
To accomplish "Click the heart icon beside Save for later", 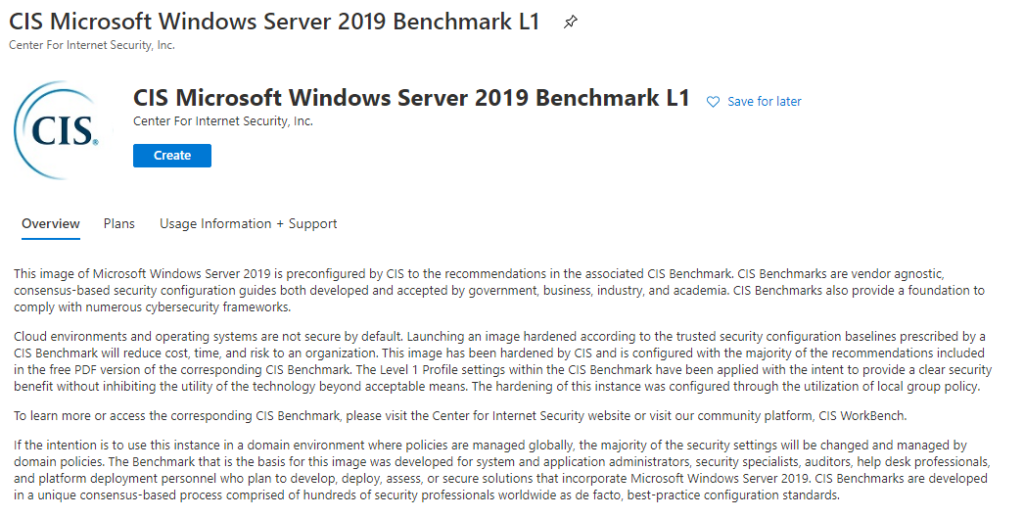I will (713, 102).
